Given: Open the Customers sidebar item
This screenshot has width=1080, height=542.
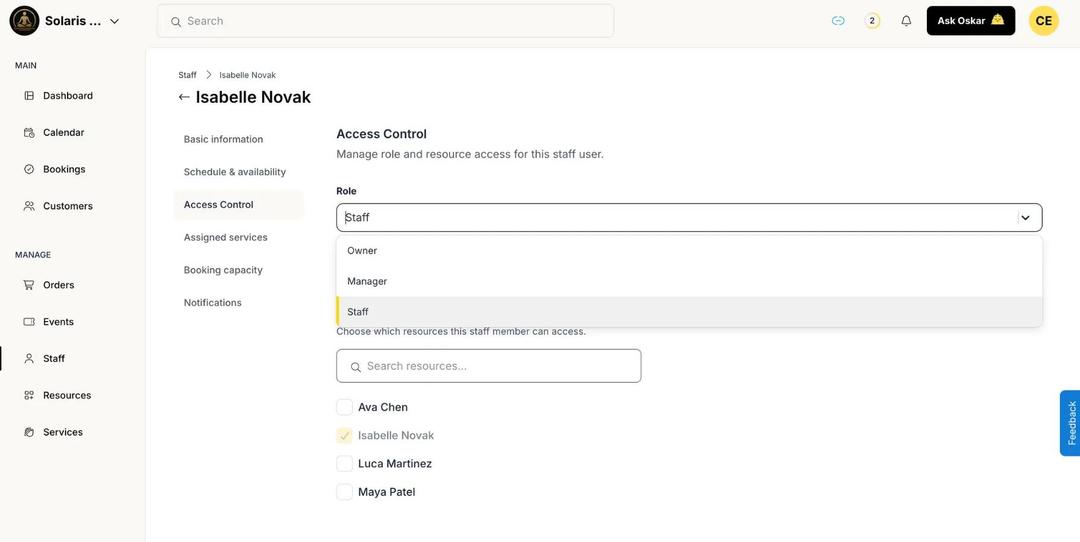Looking at the screenshot, I should click(67, 206).
